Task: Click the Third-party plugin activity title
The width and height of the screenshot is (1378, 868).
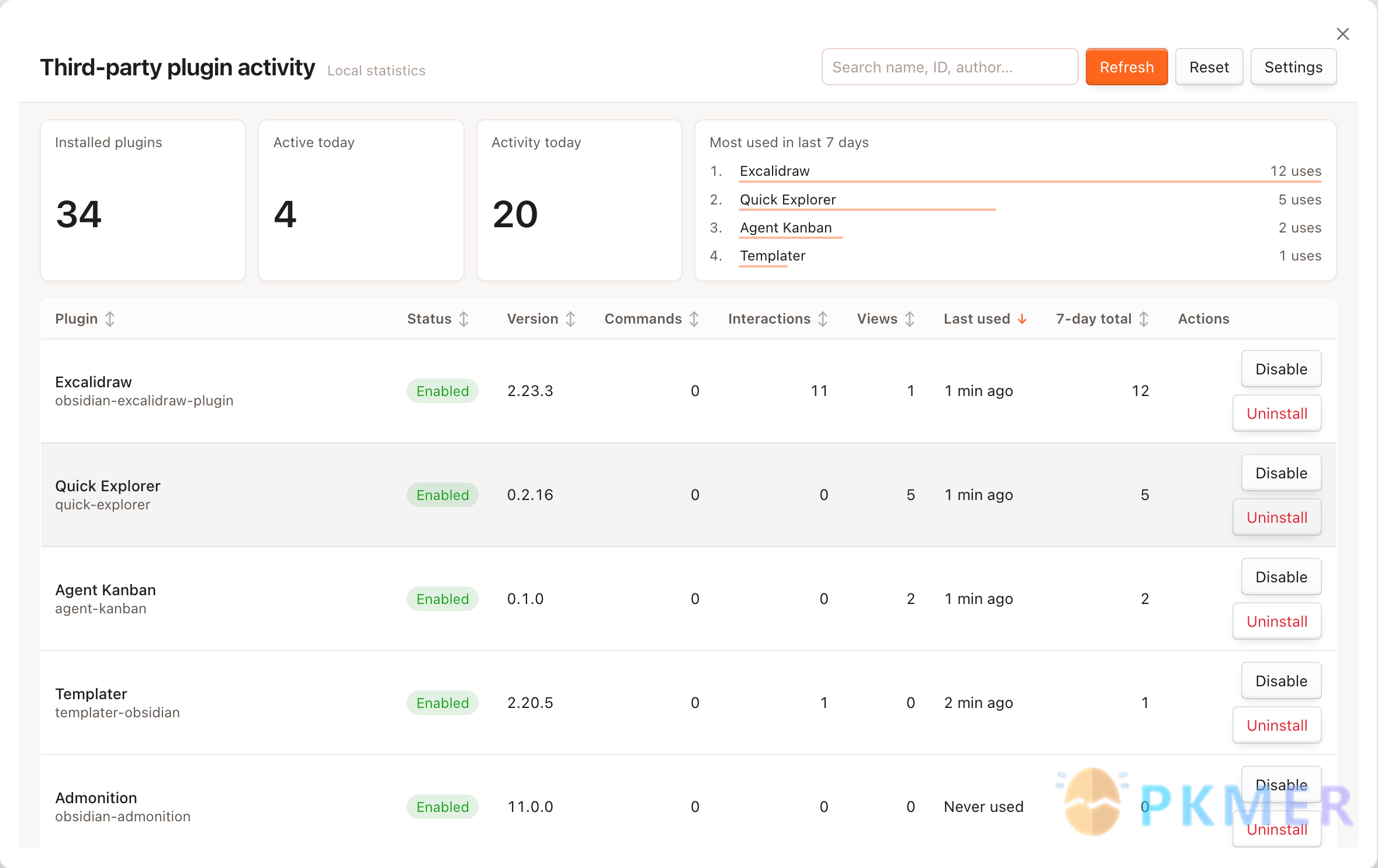Action: pos(178,68)
